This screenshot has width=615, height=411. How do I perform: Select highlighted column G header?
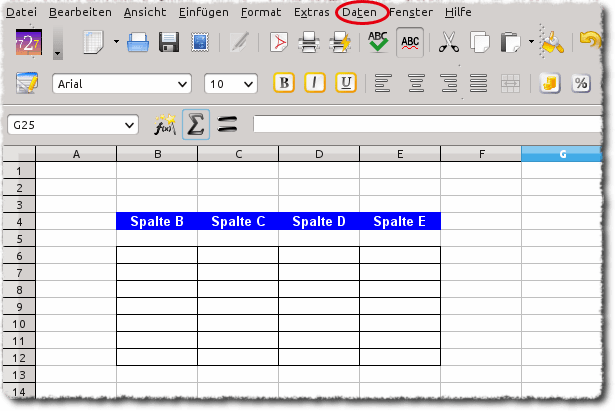pos(561,154)
